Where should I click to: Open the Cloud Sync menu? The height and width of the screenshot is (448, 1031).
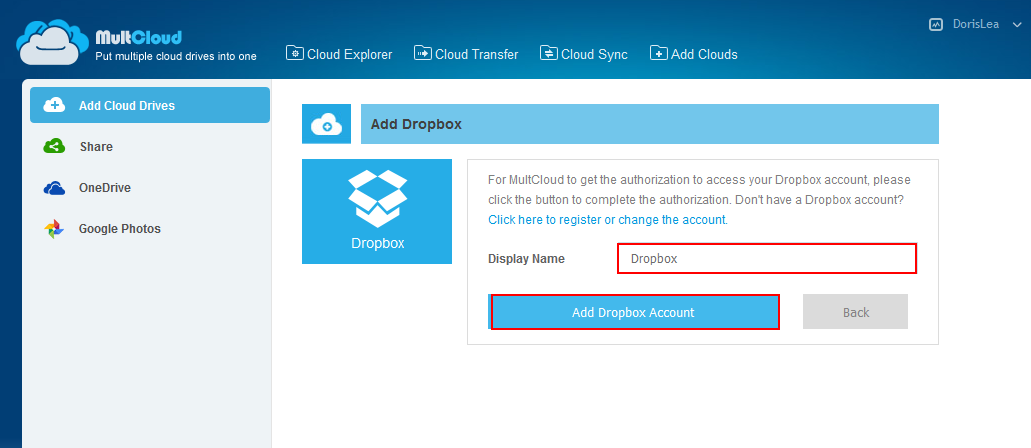tap(594, 54)
